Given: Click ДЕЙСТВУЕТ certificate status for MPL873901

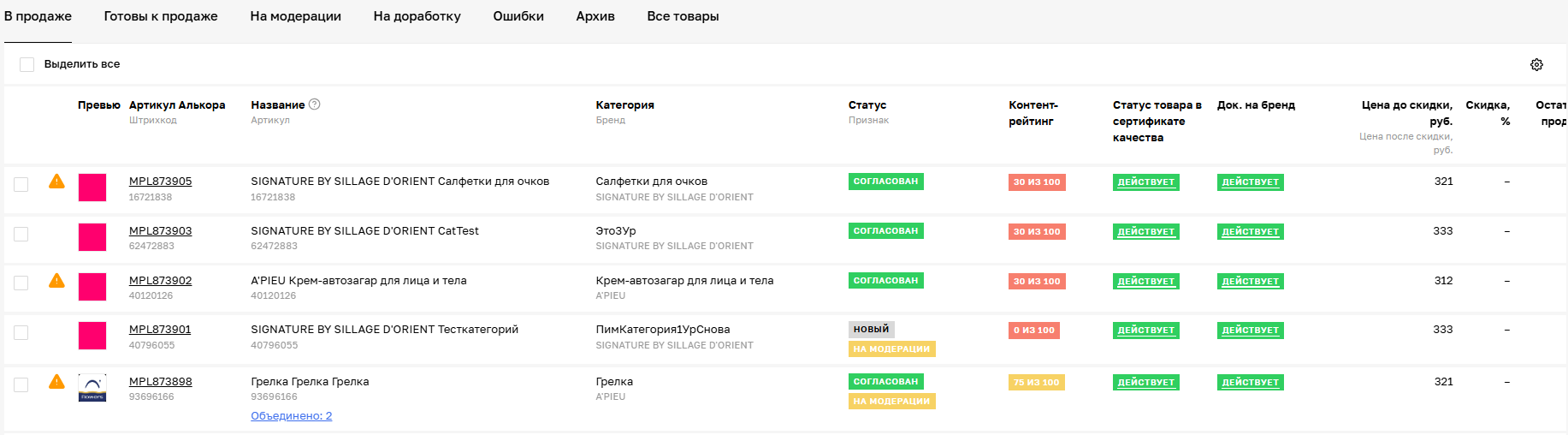Looking at the screenshot, I should click(1146, 330).
